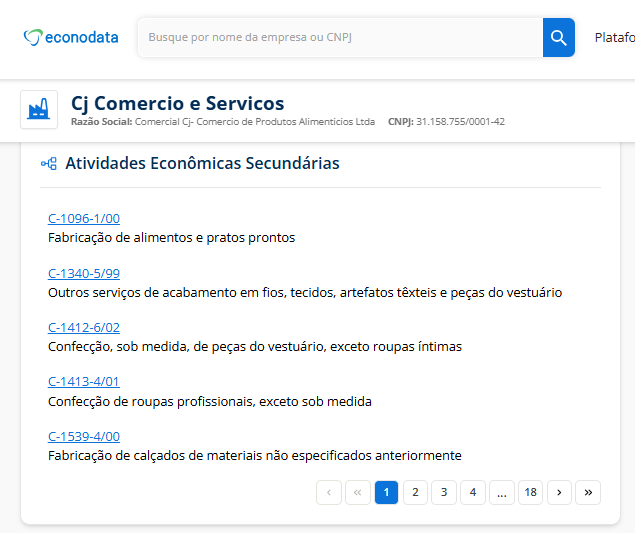The width and height of the screenshot is (635, 533).
Task: Jump to last page double arrow
Action: [x=589, y=492]
